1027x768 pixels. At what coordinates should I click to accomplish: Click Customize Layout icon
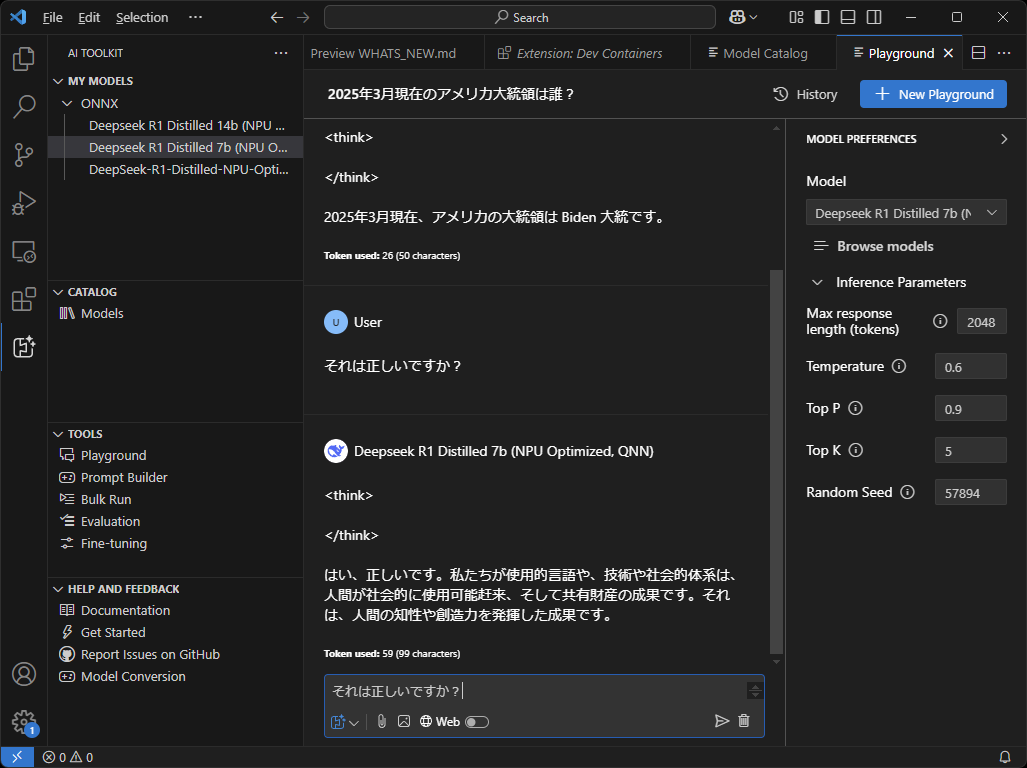(x=796, y=18)
